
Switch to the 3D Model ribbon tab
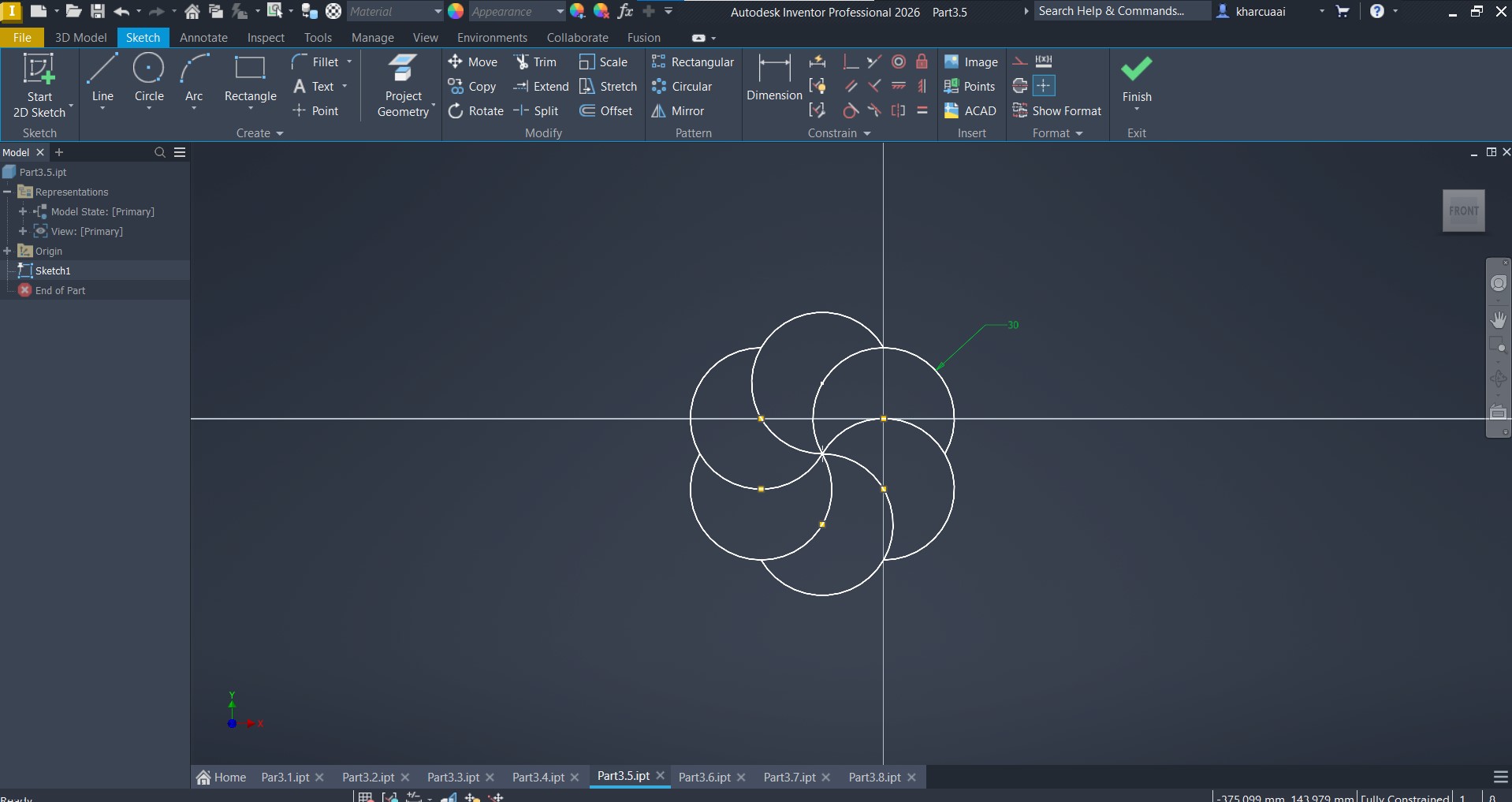pos(80,38)
